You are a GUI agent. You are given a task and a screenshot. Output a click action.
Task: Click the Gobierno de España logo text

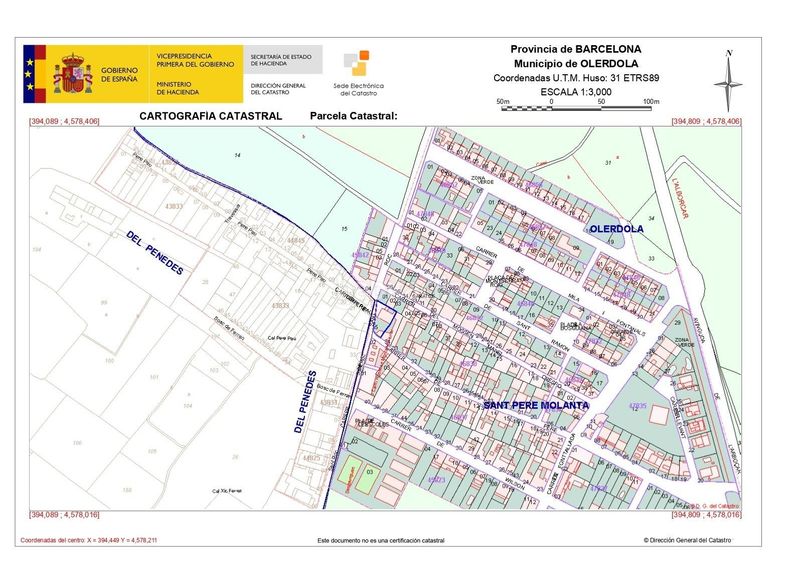[x=119, y=74]
